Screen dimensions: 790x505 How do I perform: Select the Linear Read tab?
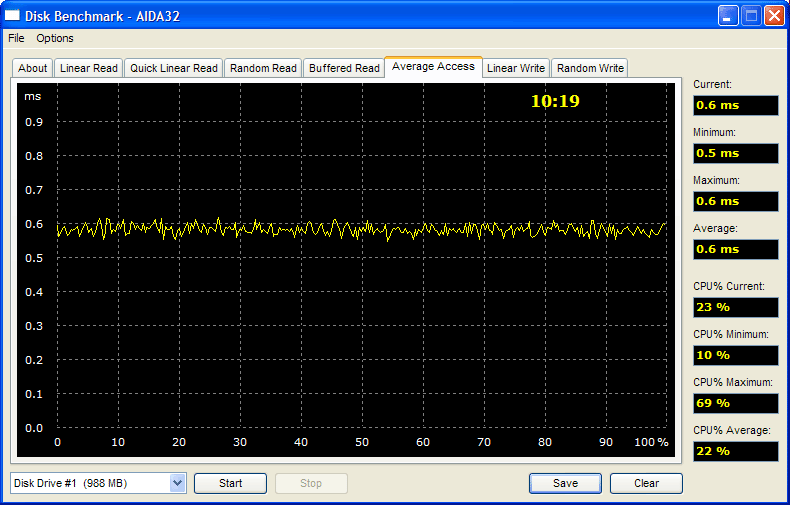[89, 68]
